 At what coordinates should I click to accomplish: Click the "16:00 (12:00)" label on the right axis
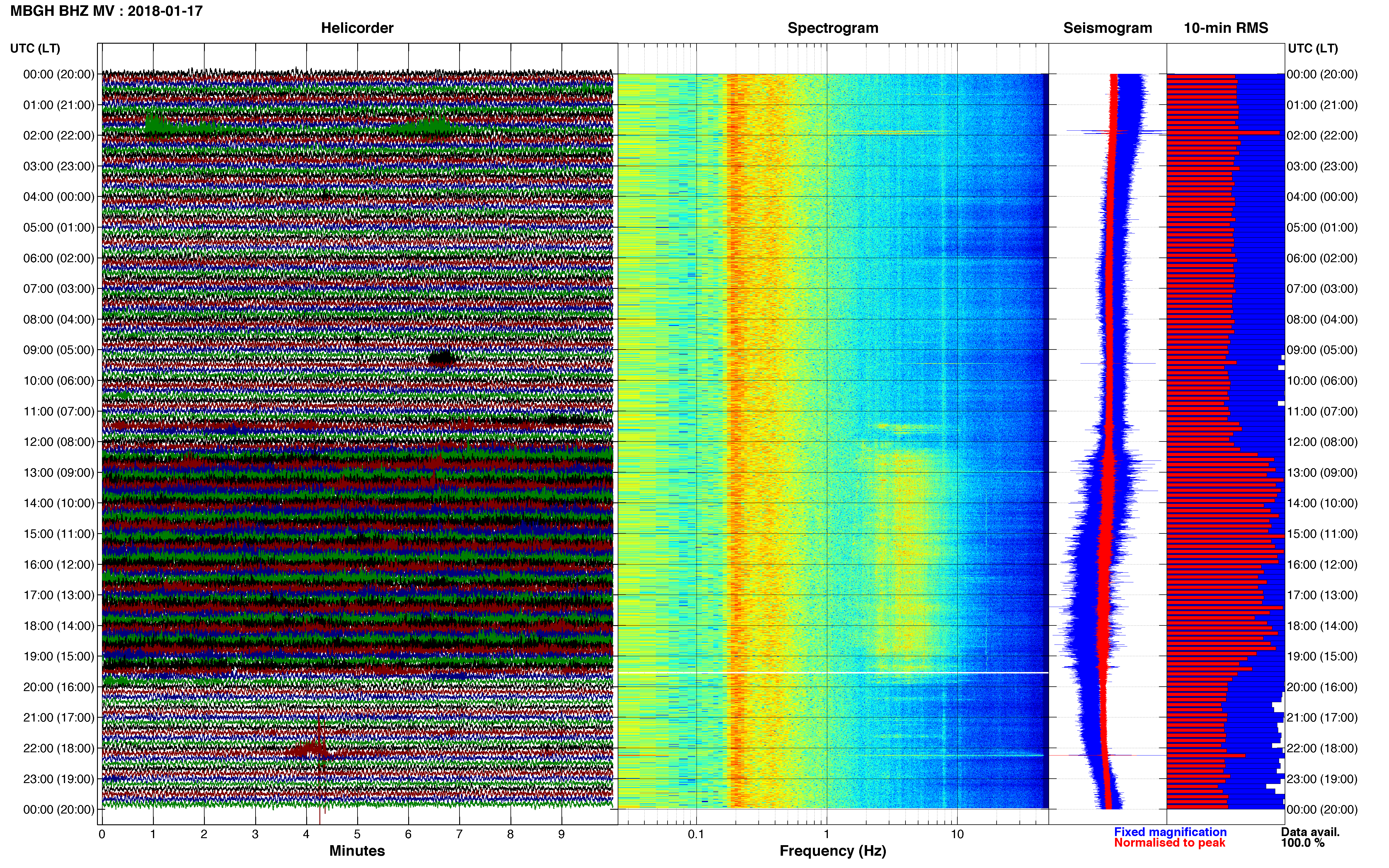1322,564
